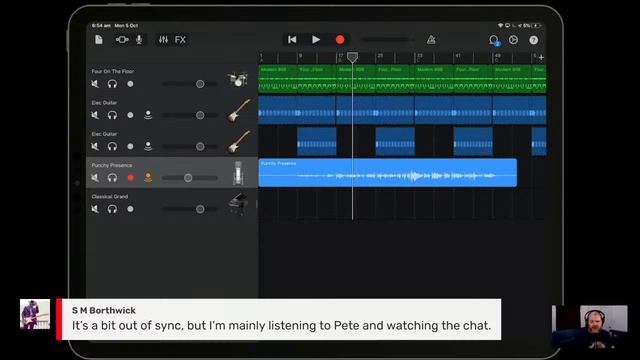This screenshot has height=360, width=640.
Task: Select the first green drummer region
Action: tap(278, 79)
